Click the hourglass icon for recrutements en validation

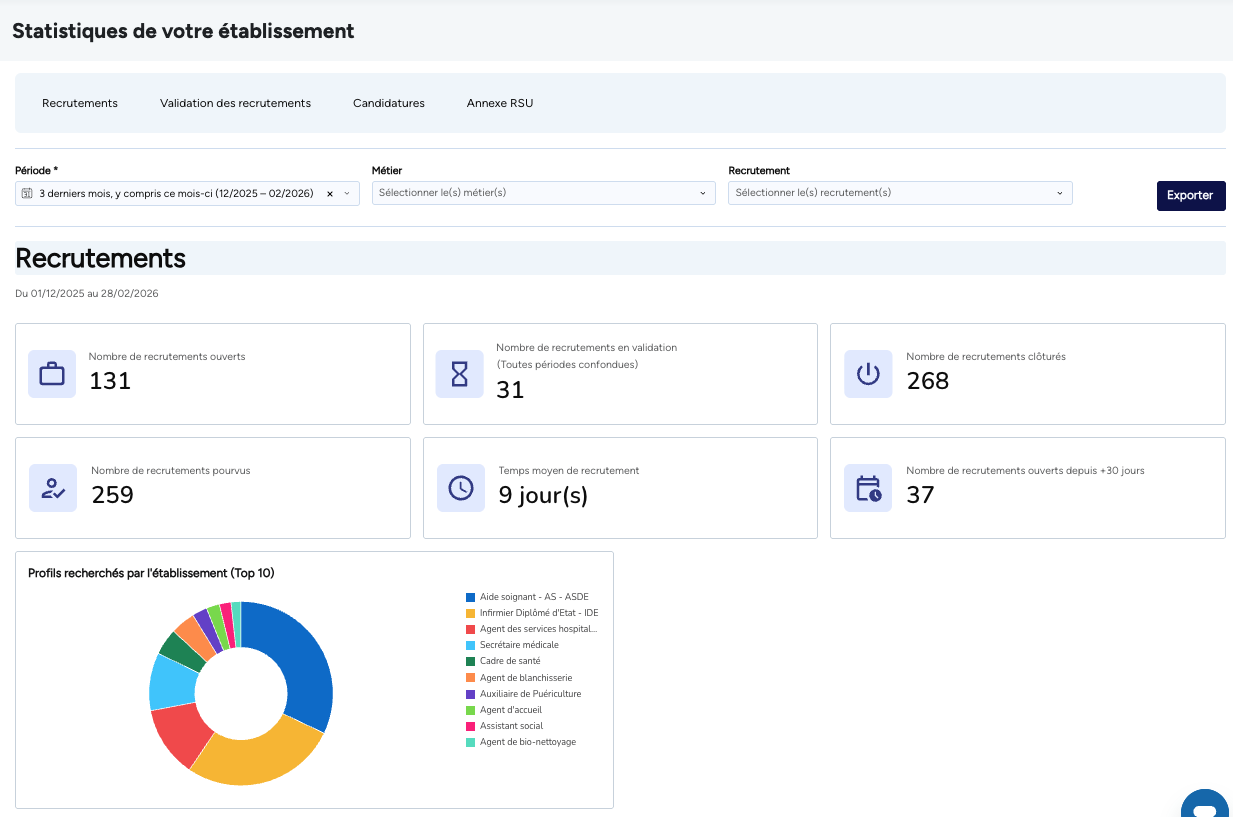pyautogui.click(x=459, y=374)
